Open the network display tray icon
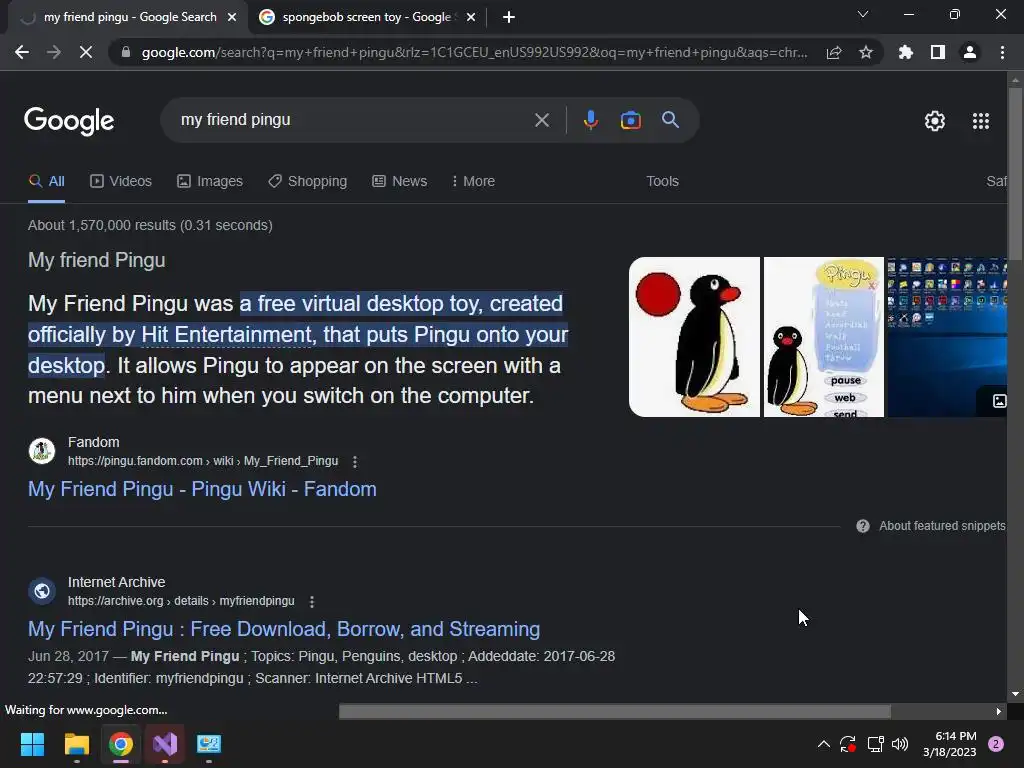 coord(875,744)
